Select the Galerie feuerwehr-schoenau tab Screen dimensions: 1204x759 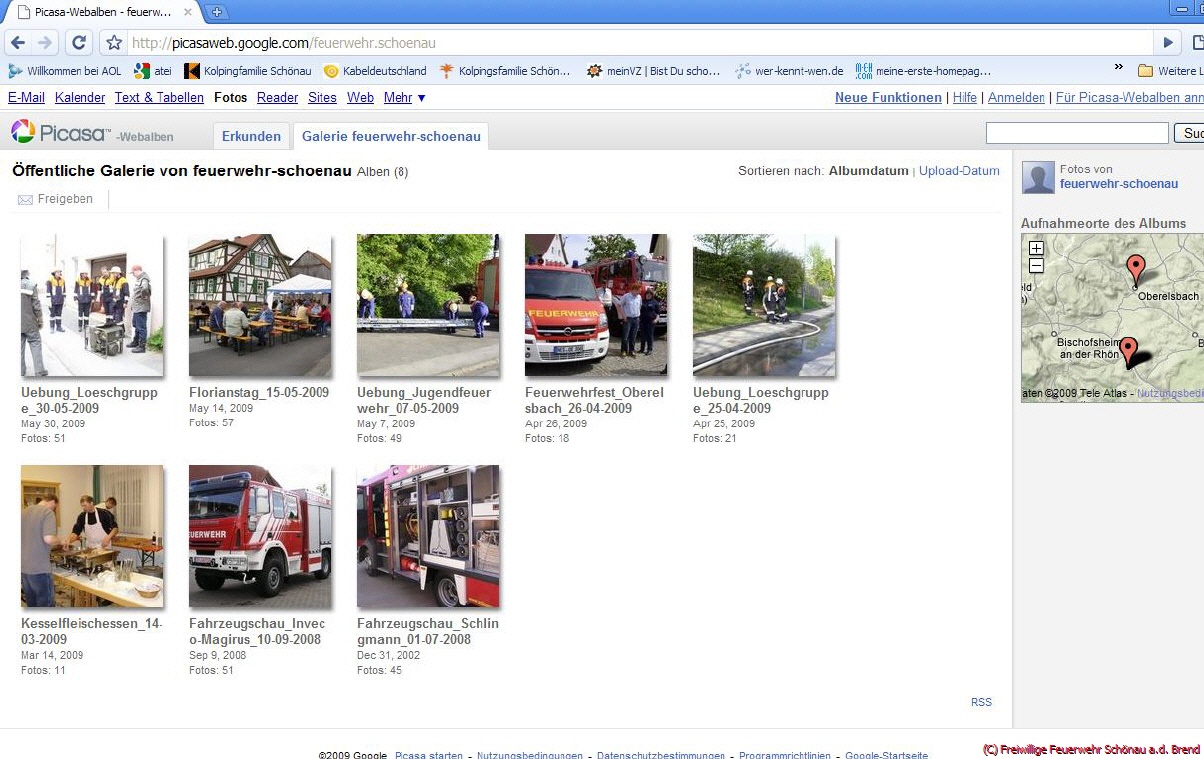[391, 137]
